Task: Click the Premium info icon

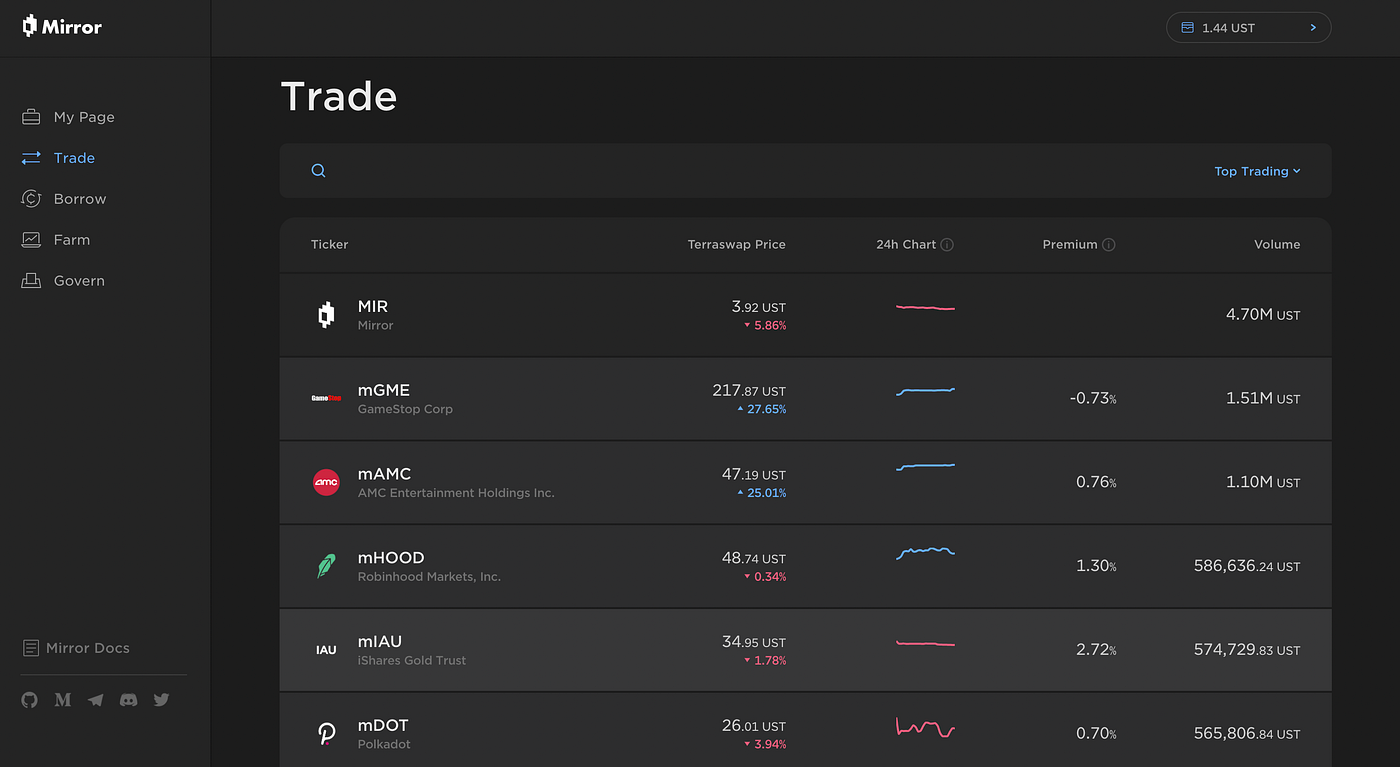Action: (x=1109, y=245)
